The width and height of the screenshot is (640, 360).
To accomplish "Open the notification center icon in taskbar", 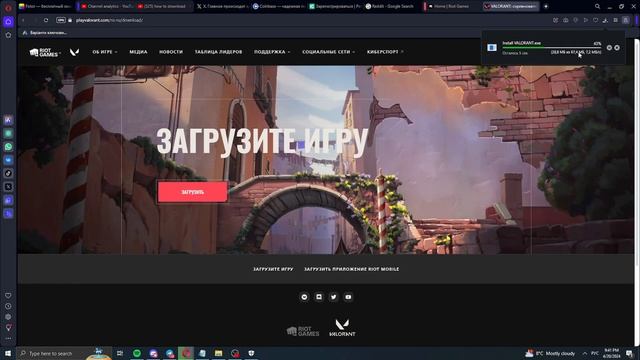I will [x=629, y=353].
